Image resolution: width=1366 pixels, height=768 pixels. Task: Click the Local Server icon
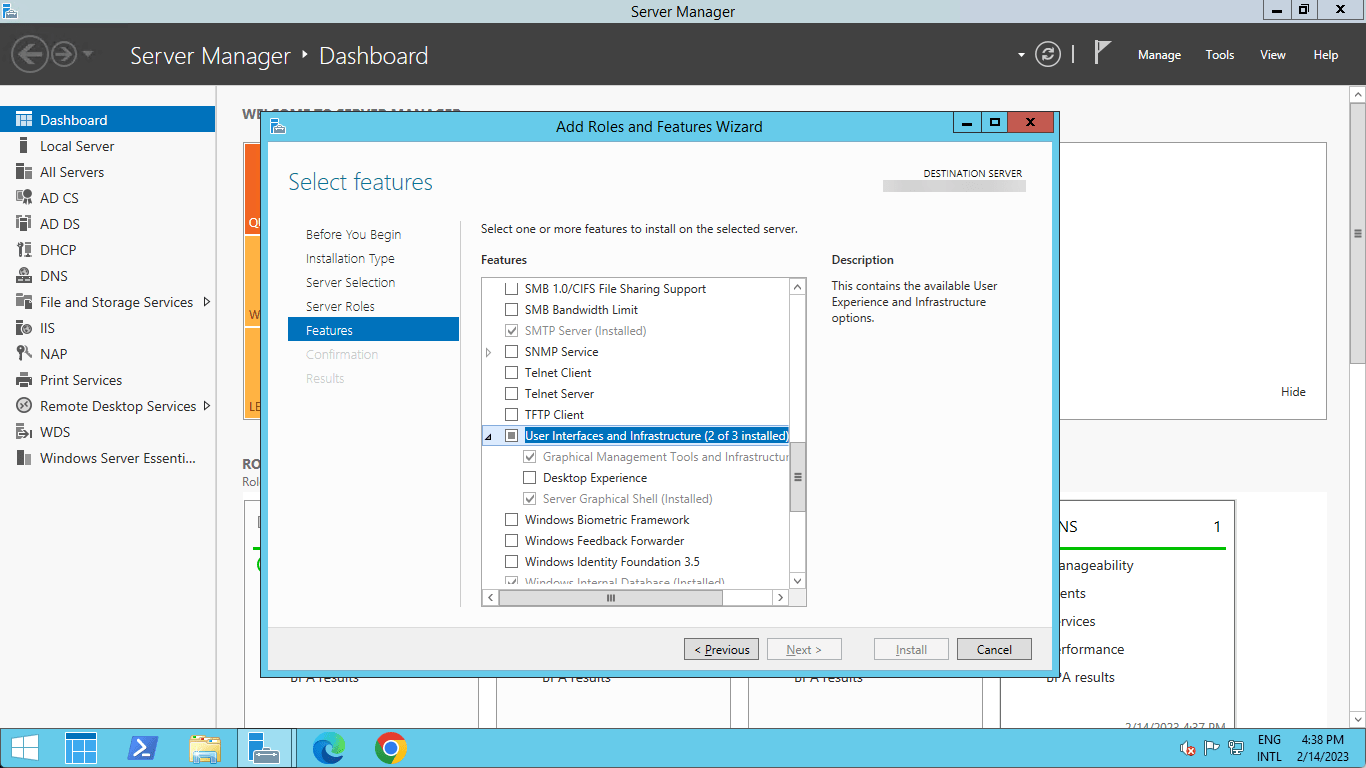24,146
